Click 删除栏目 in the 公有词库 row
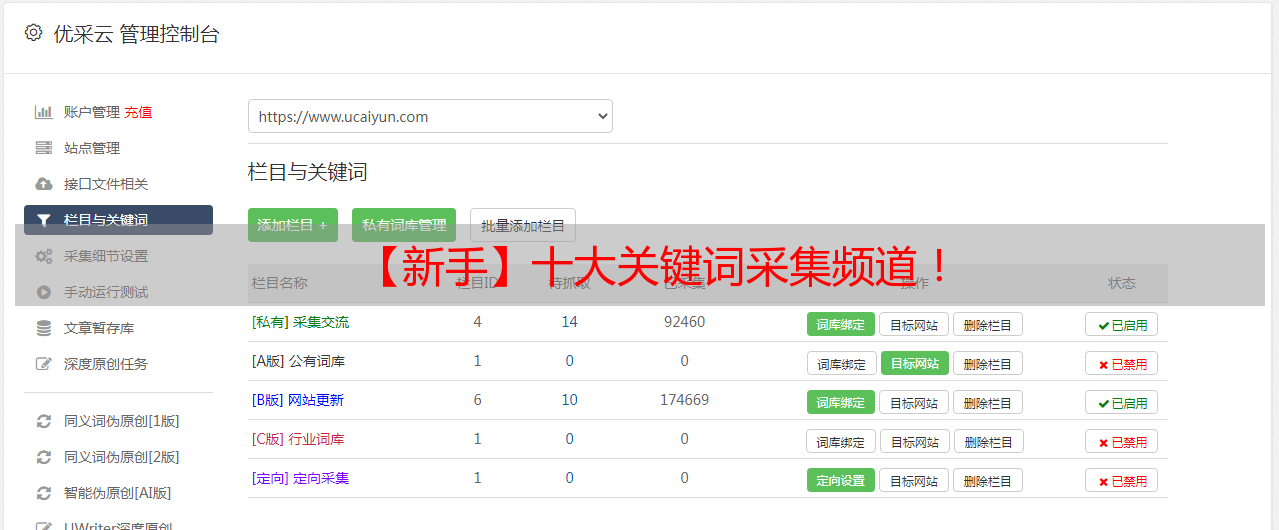 988,363
